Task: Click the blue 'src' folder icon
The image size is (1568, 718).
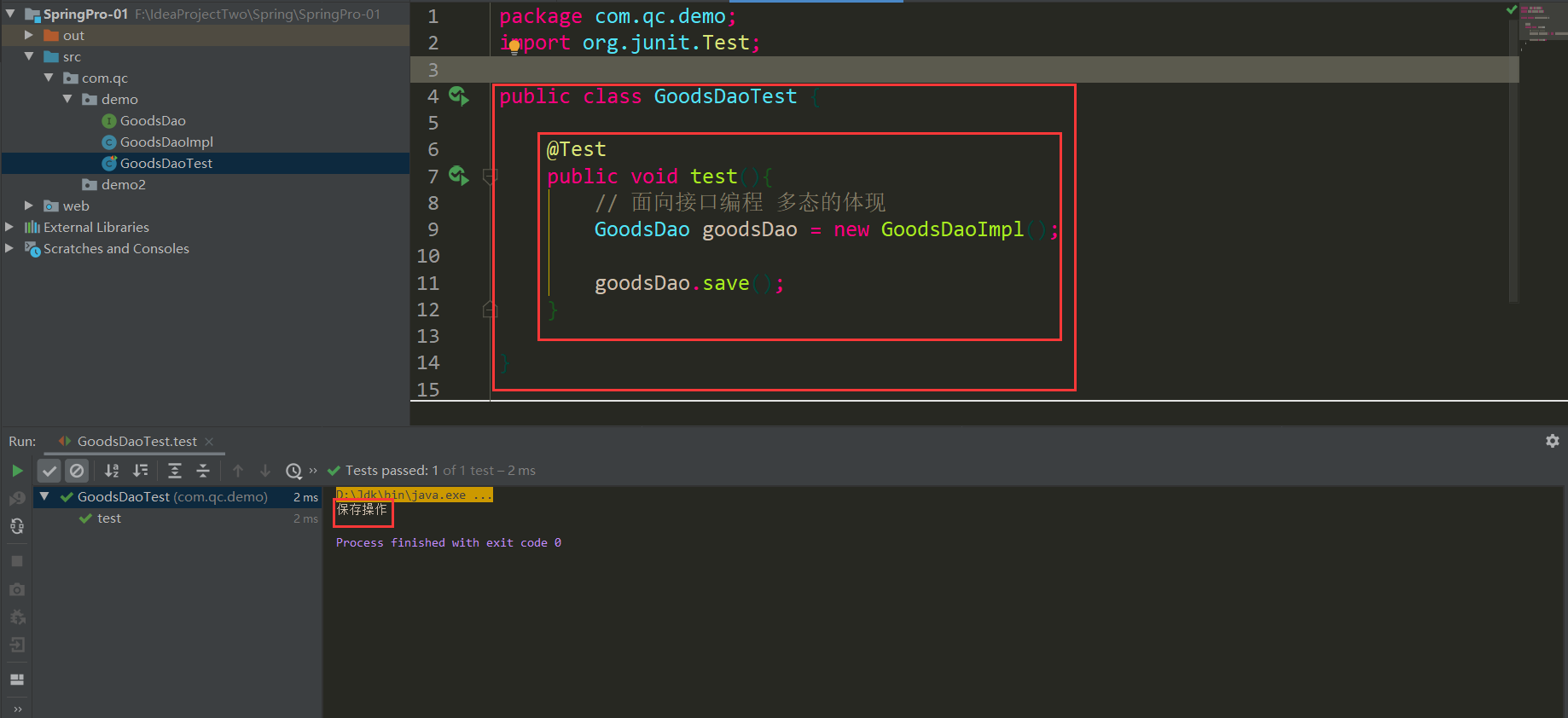Action: [51, 56]
